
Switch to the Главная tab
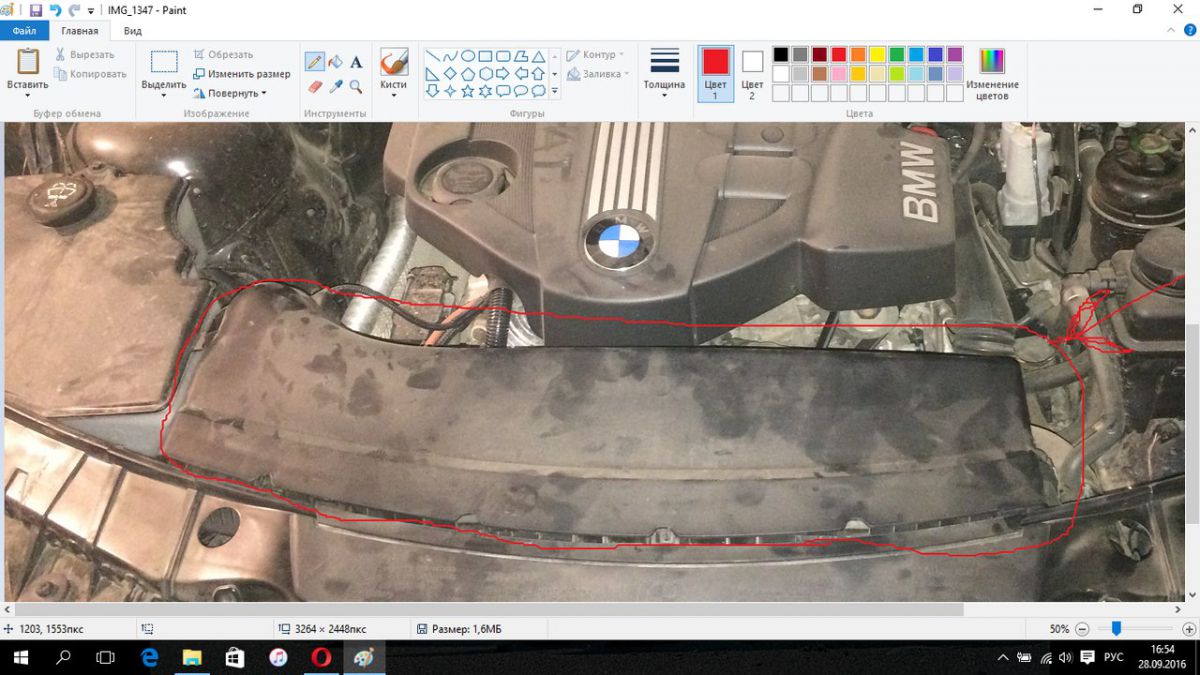(80, 31)
